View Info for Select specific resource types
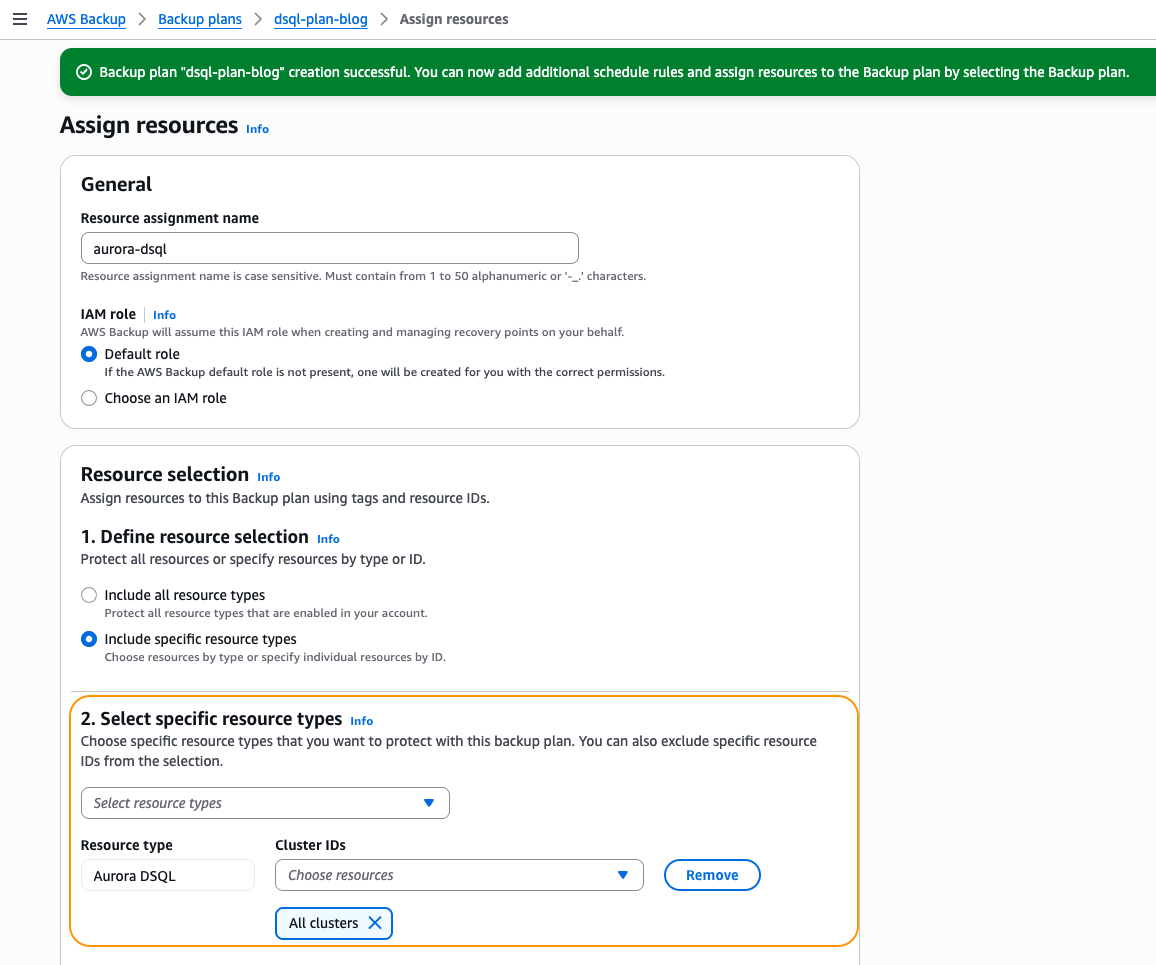The height and width of the screenshot is (965, 1156). click(x=361, y=721)
